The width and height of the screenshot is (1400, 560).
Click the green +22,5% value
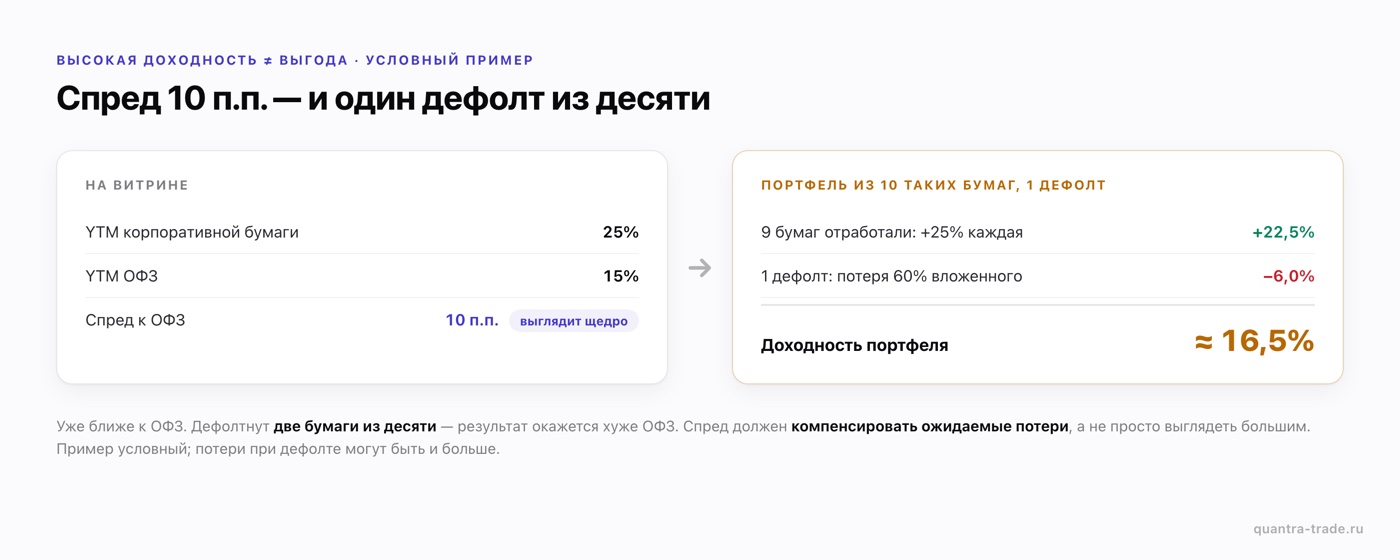(1283, 232)
